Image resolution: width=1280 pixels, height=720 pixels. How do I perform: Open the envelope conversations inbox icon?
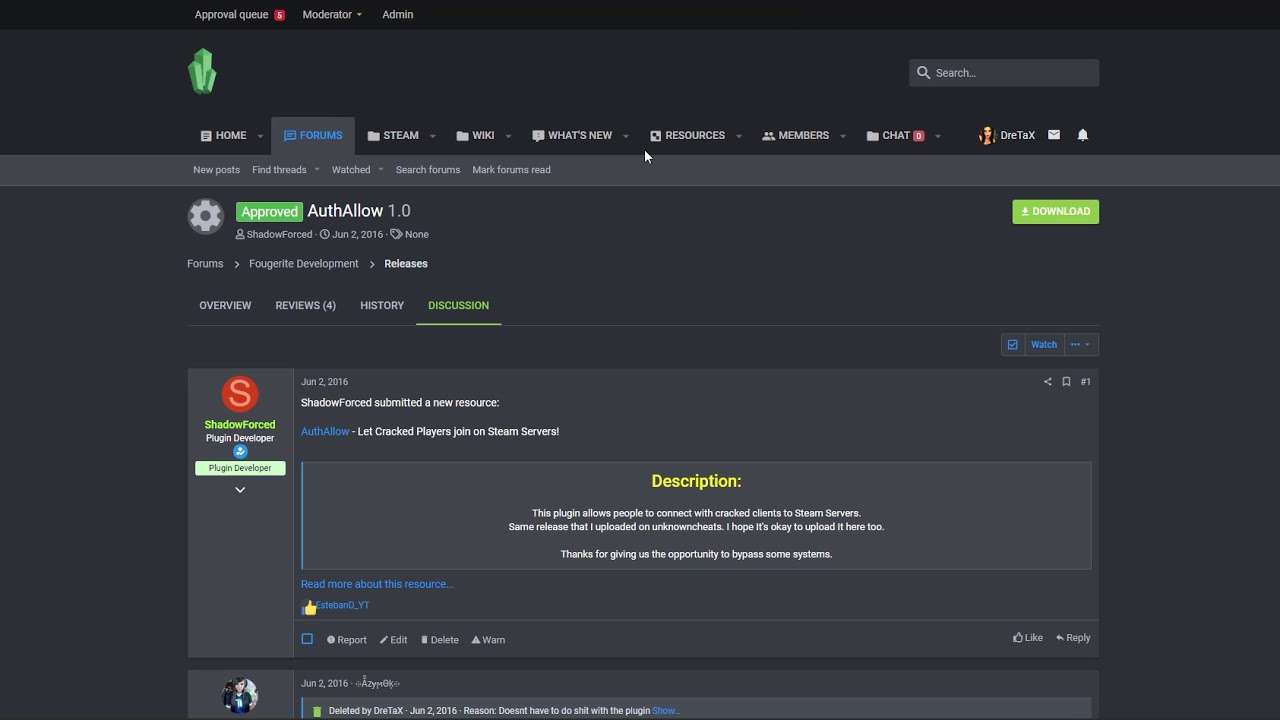pyautogui.click(x=1054, y=135)
